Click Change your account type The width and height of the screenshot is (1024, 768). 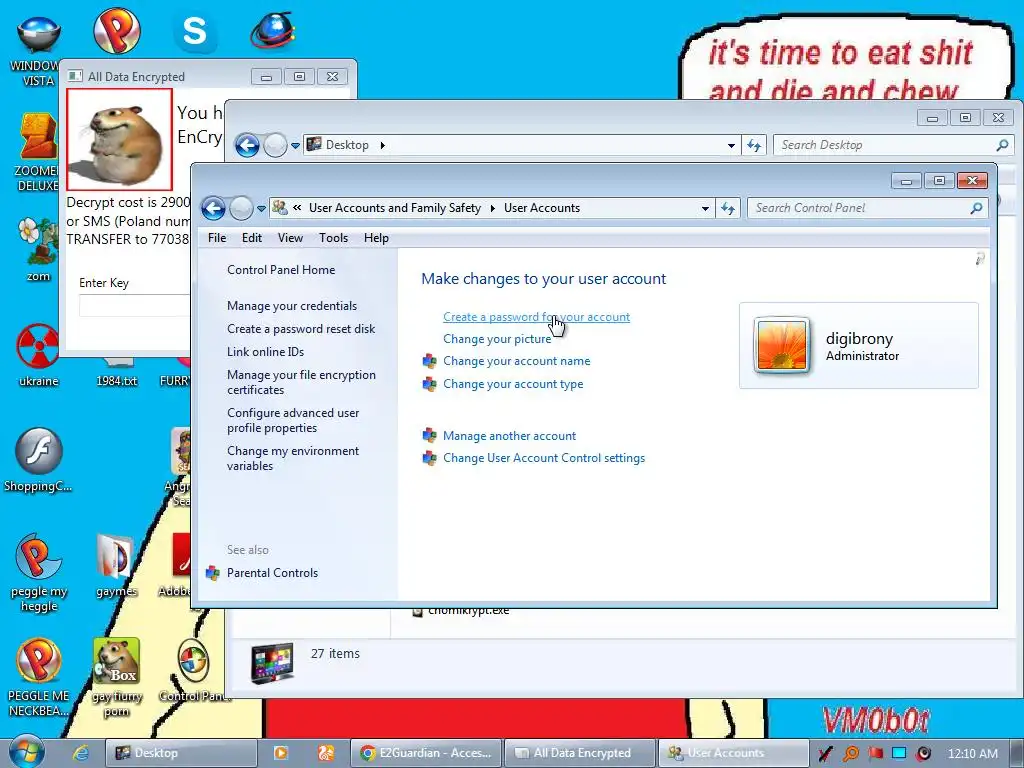click(513, 384)
